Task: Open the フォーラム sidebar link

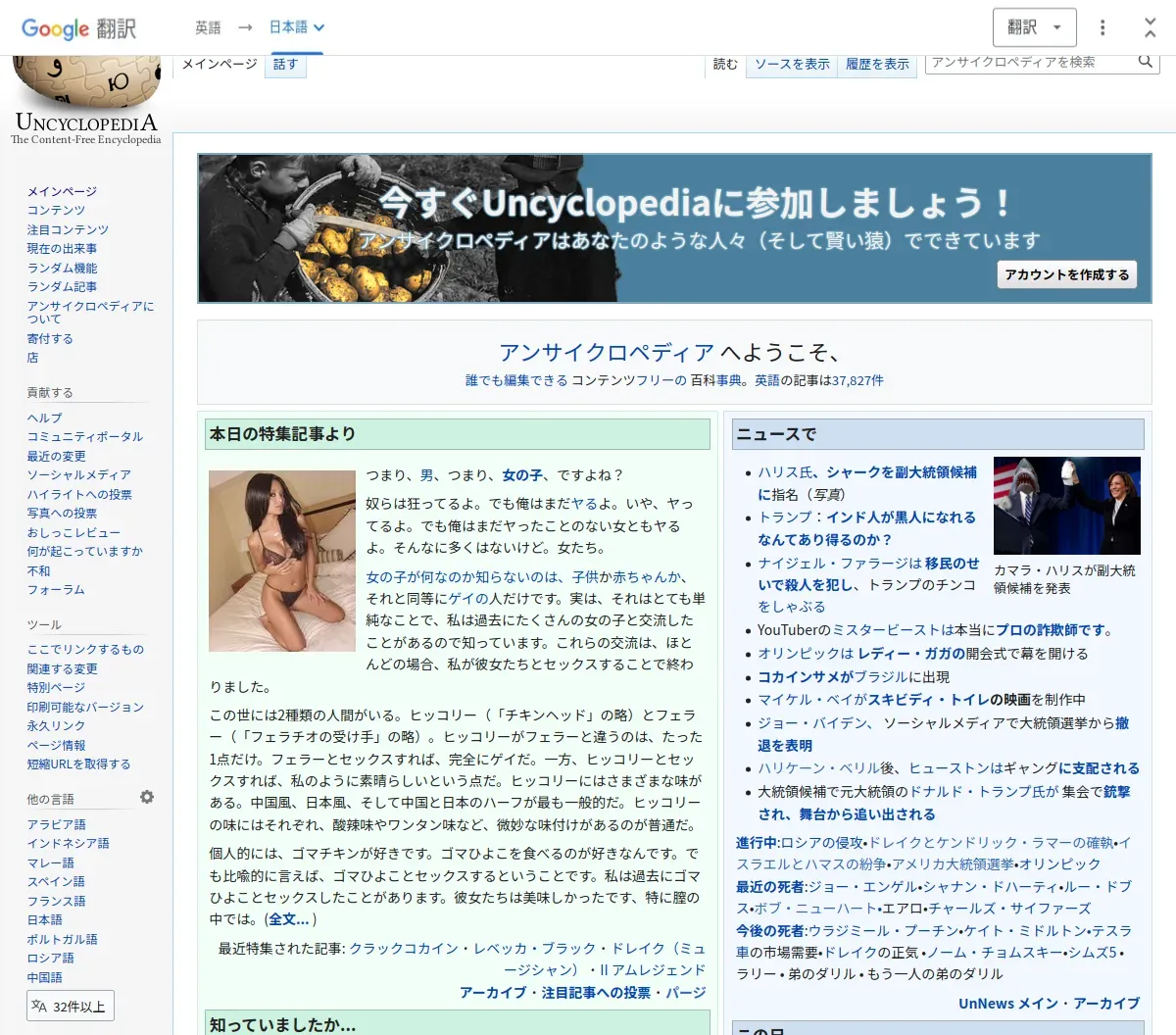Action: tap(56, 589)
